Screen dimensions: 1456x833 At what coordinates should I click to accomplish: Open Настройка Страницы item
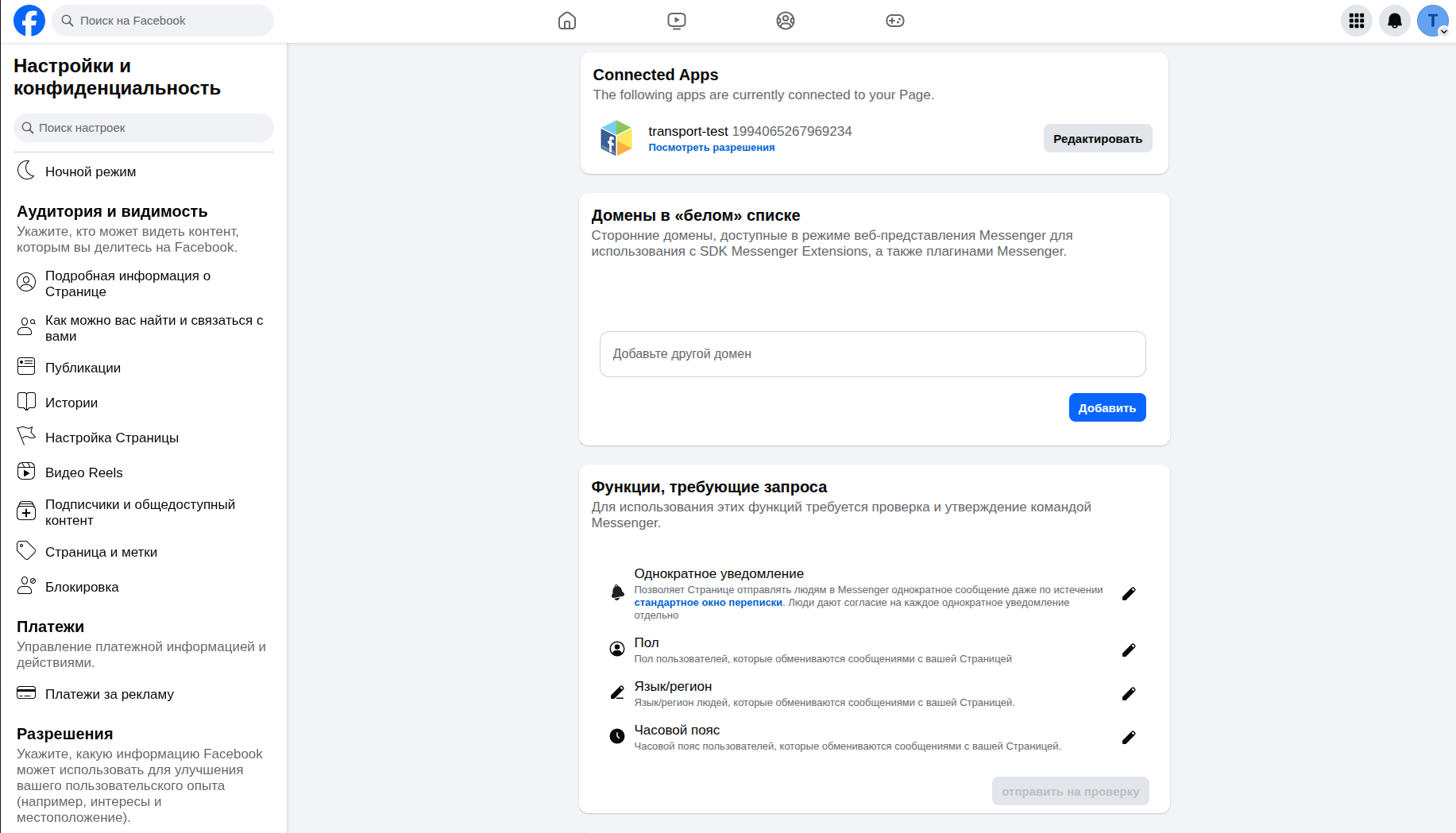(144, 438)
